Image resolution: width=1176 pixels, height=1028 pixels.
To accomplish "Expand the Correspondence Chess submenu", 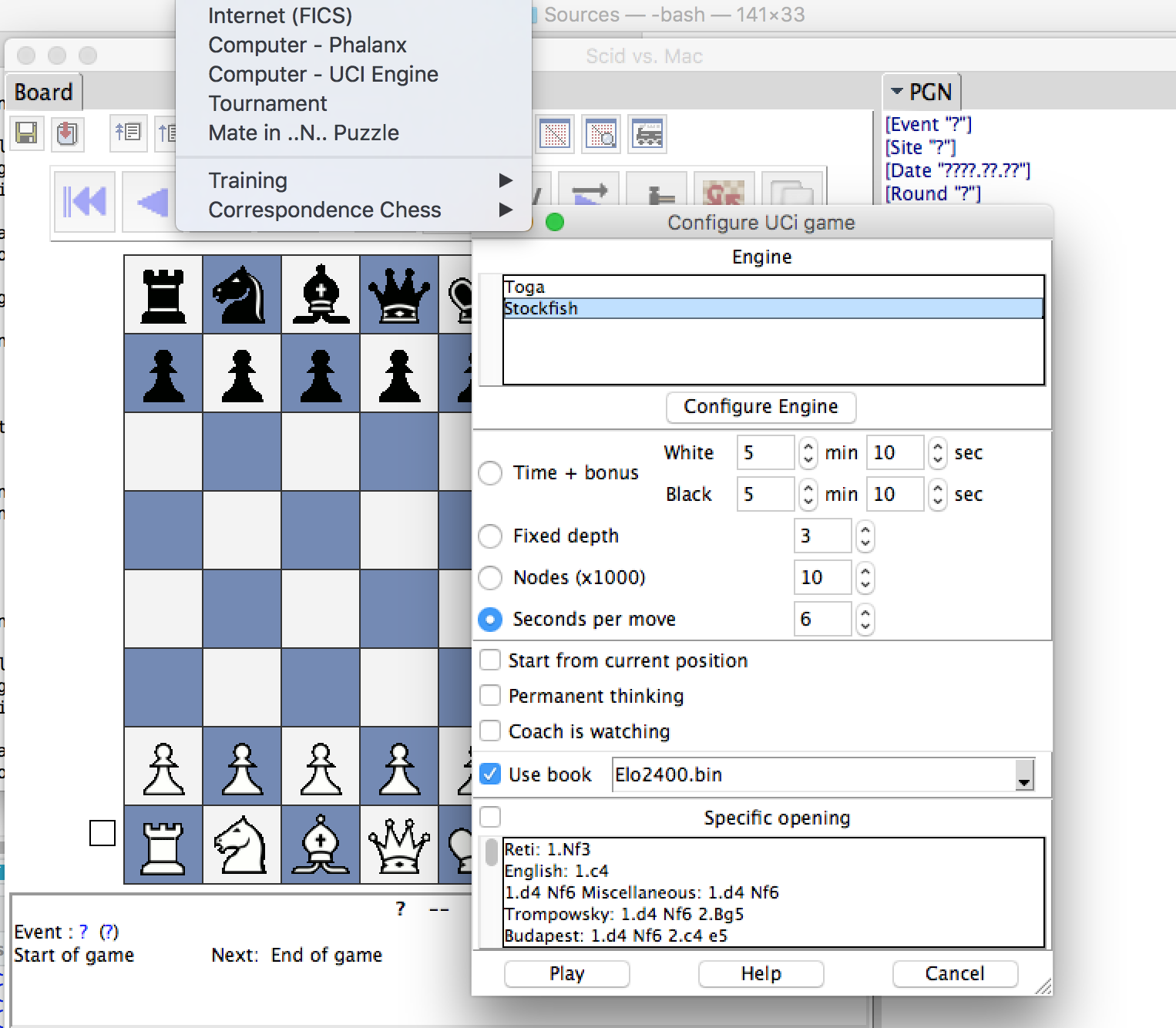I will click(354, 210).
